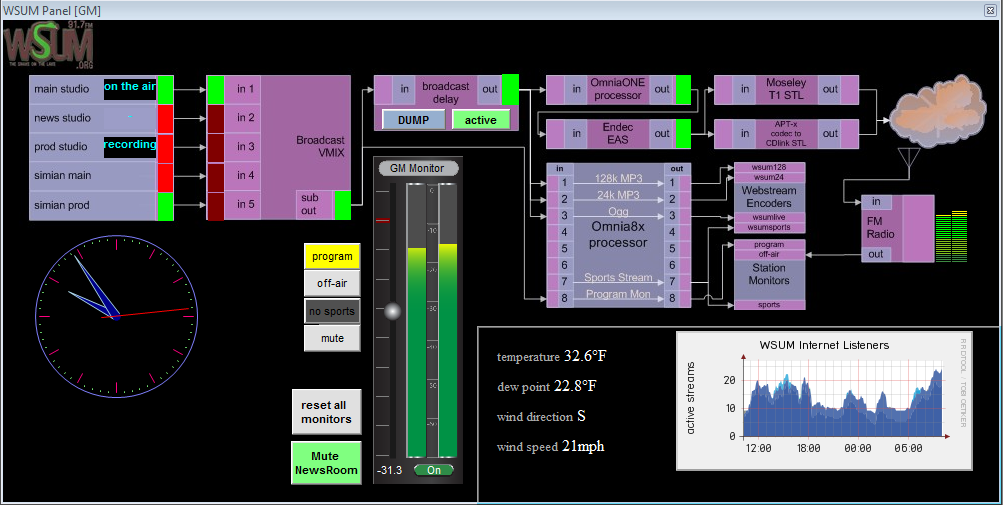Click the broadcast delay out green indicator
Screen dimensions: 1003x505
pyautogui.click(x=510, y=89)
